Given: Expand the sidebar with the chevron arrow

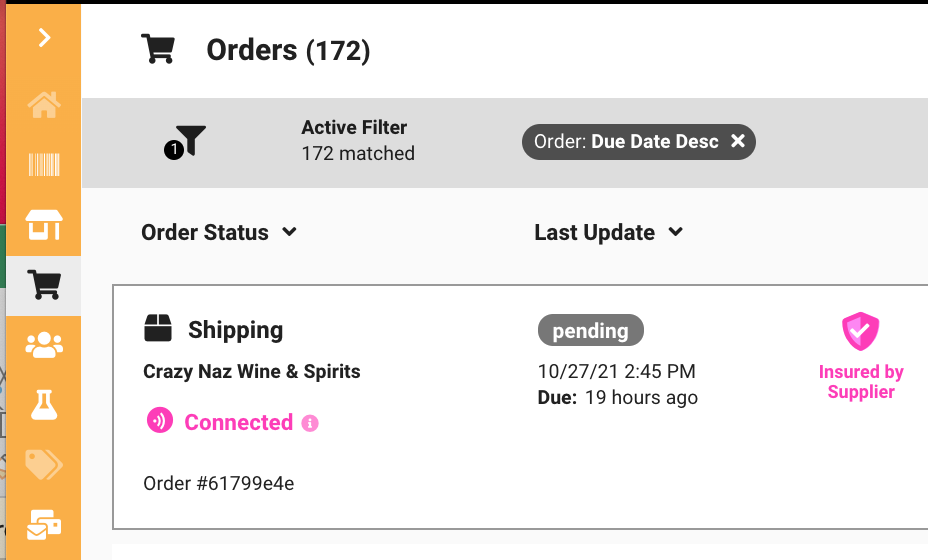Looking at the screenshot, I should [44, 38].
